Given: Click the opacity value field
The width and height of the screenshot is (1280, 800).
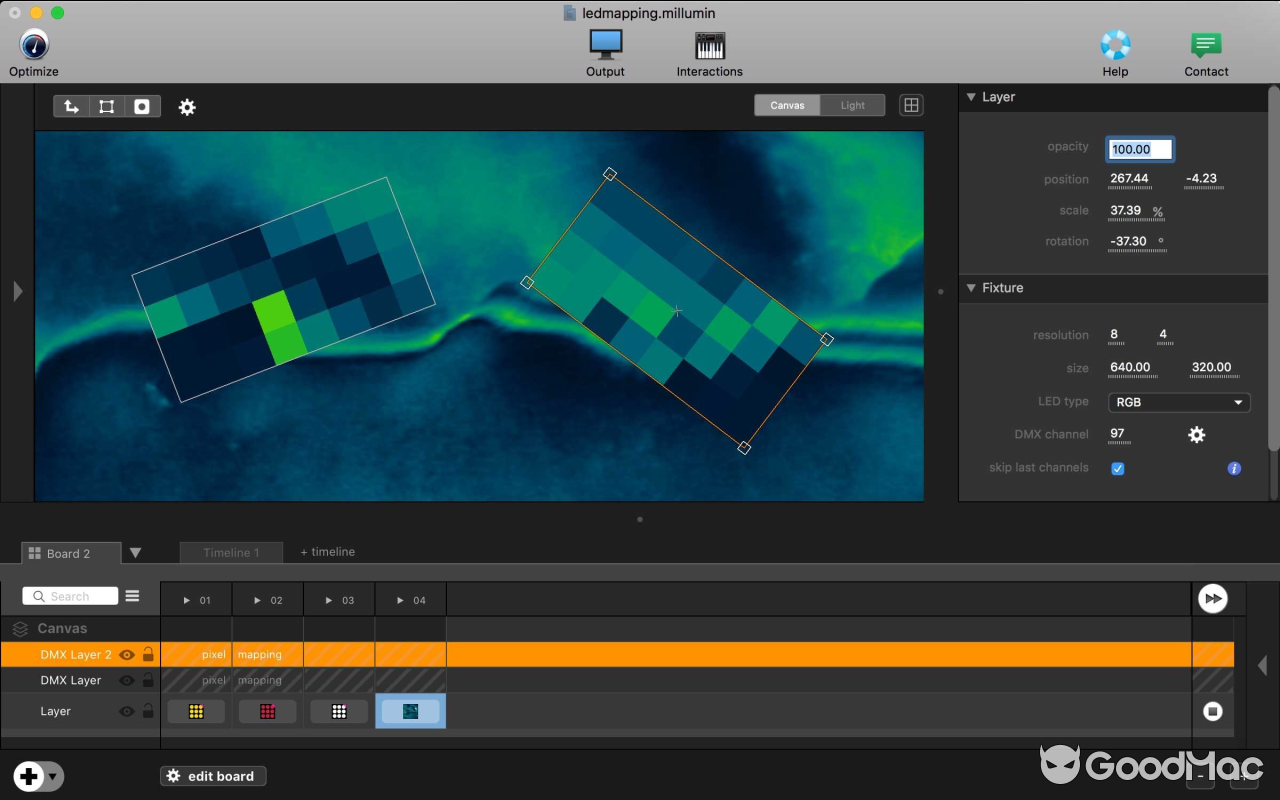Looking at the screenshot, I should [1139, 149].
